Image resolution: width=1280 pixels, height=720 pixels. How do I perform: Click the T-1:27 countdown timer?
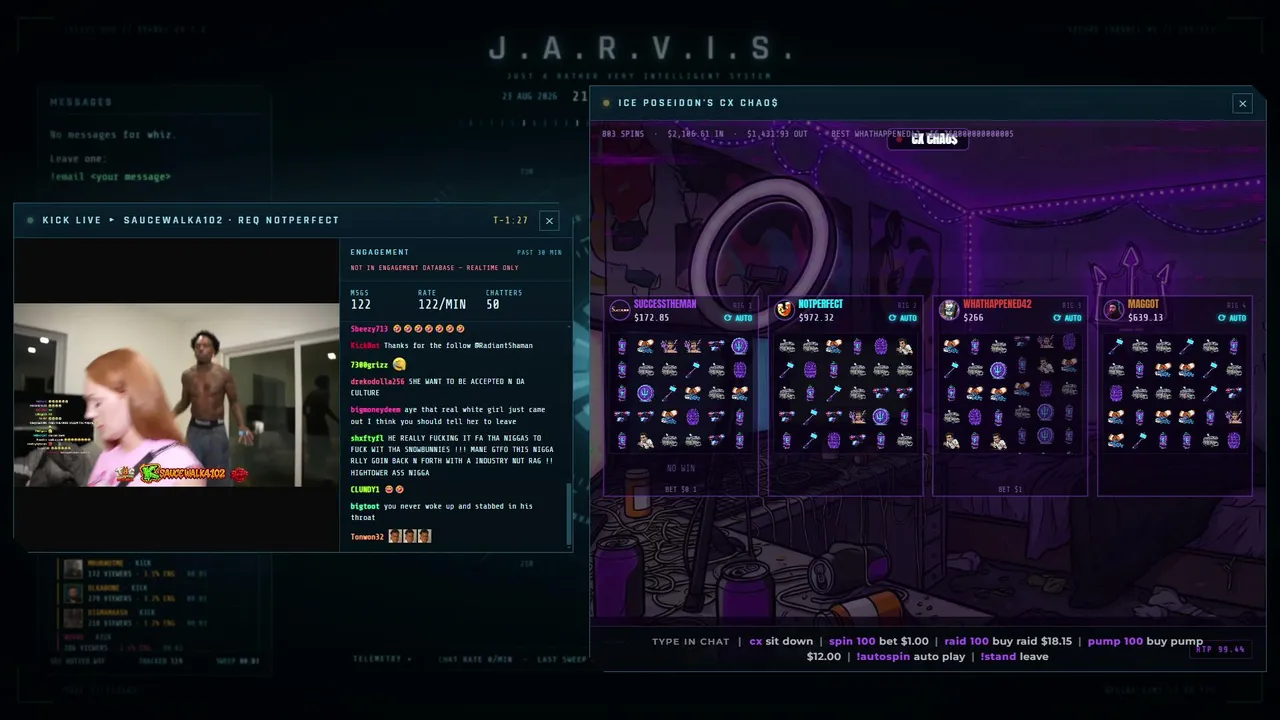pyautogui.click(x=510, y=220)
